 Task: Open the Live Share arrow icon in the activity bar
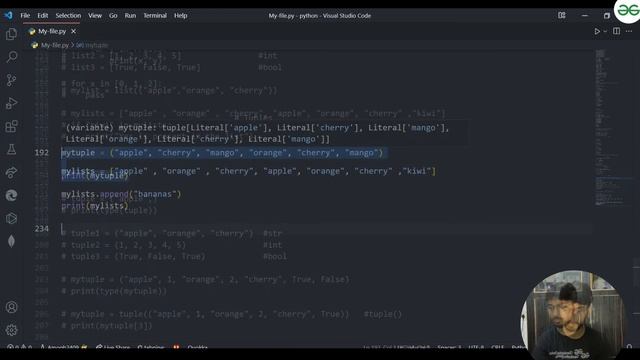pyautogui.click(x=11, y=172)
